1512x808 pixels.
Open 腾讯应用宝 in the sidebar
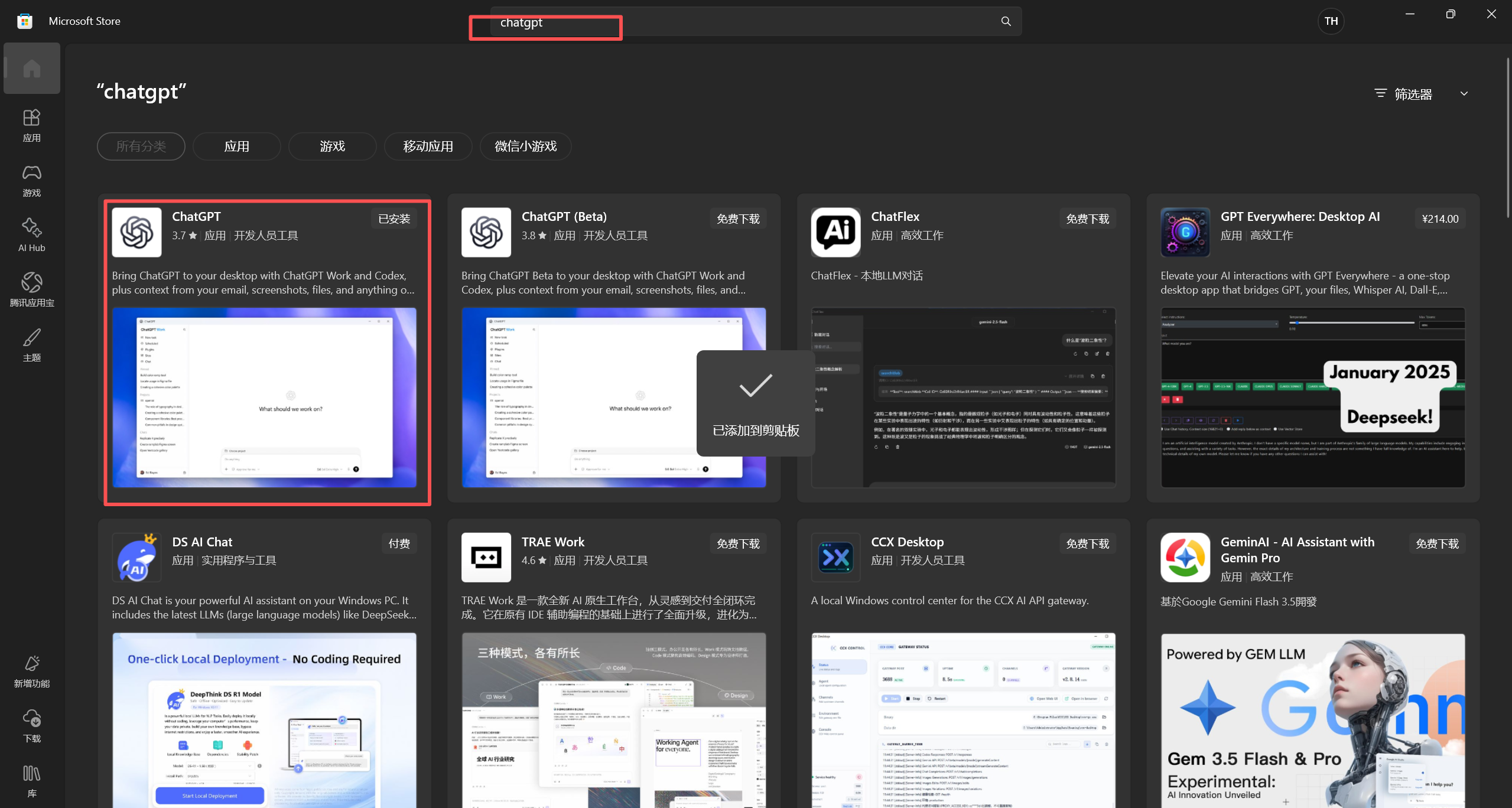(x=32, y=291)
